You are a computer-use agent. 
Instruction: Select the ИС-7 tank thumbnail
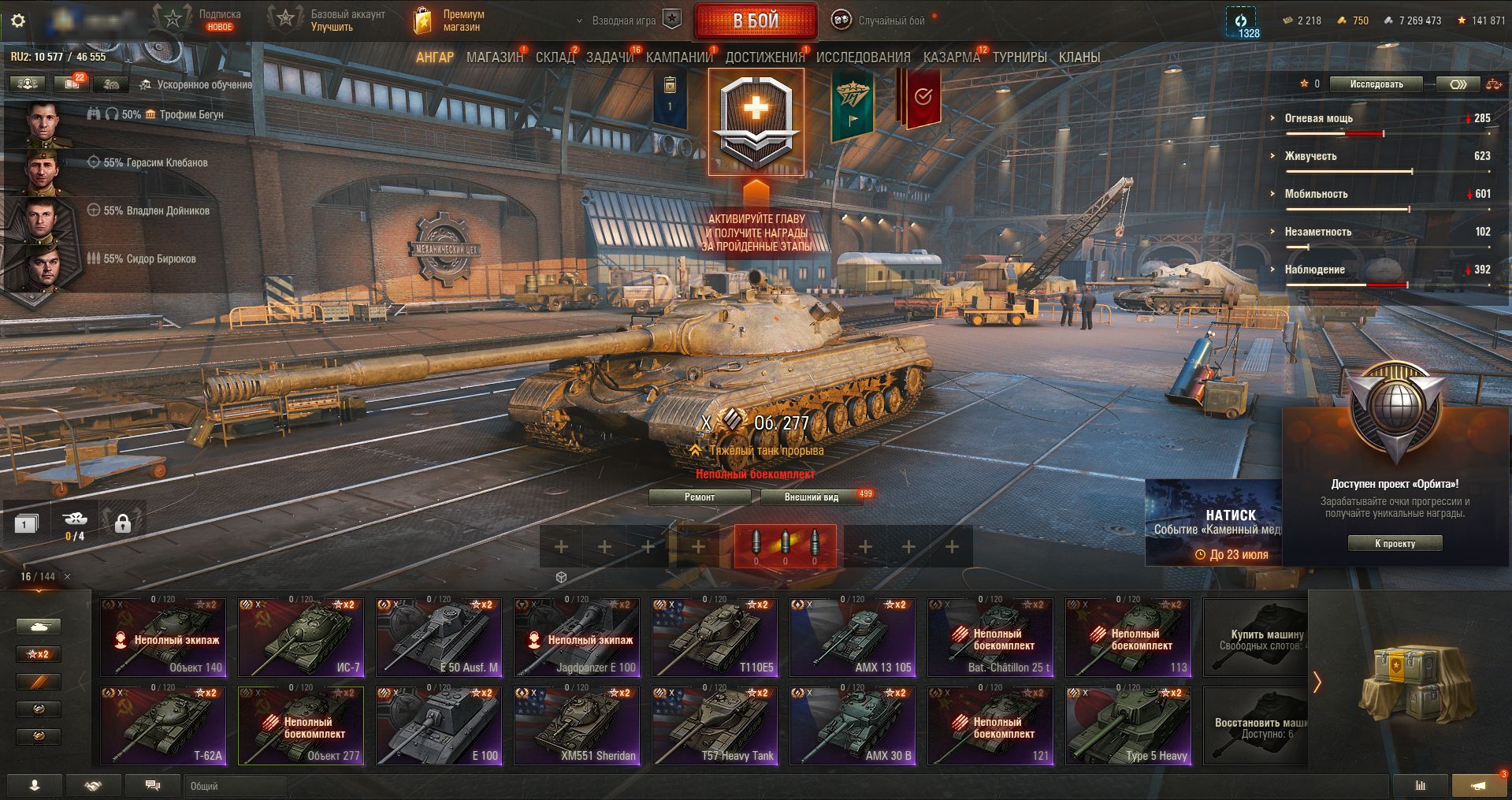pyautogui.click(x=301, y=637)
